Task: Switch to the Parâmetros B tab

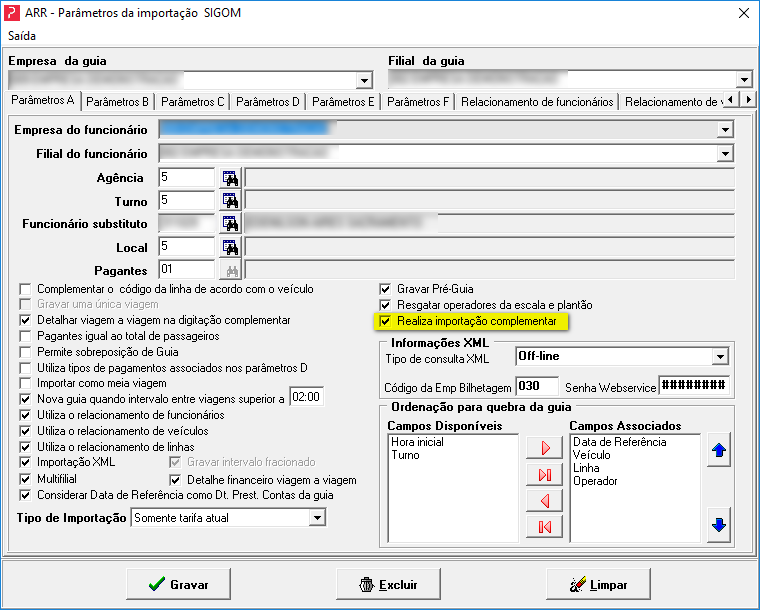Action: [x=117, y=102]
